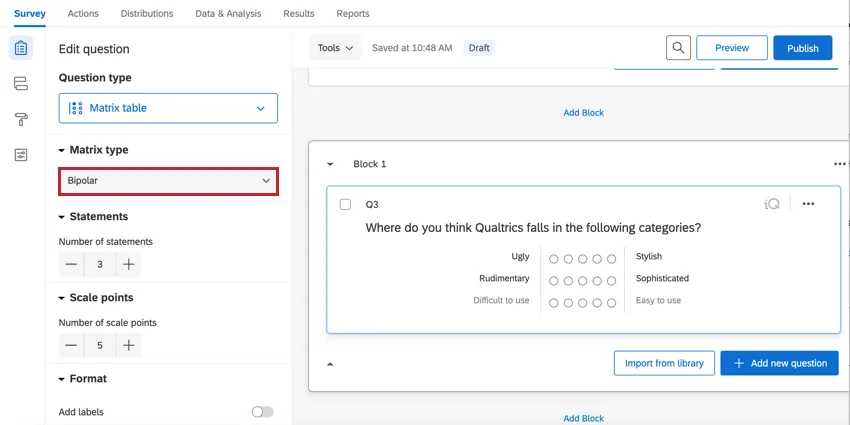This screenshot has width=850, height=425.
Task: Click the ExpertReview iQ icon on Q3
Action: [771, 204]
